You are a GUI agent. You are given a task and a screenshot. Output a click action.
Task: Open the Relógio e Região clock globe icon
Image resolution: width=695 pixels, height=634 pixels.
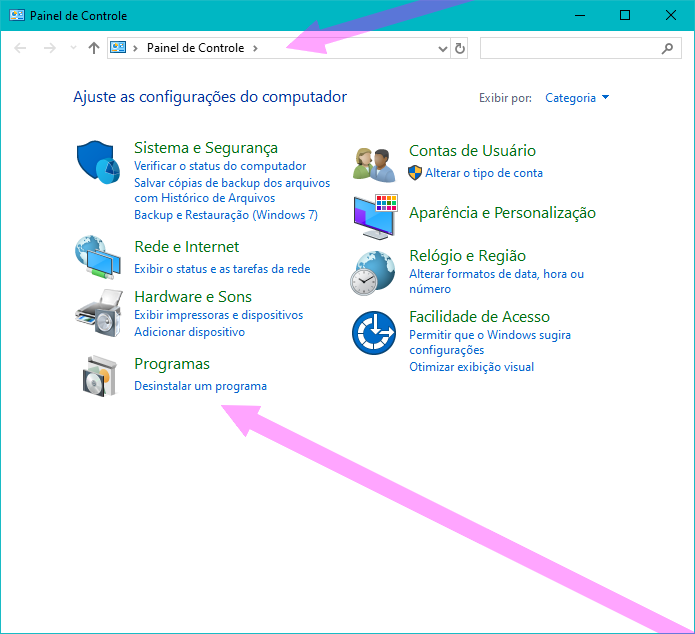(372, 273)
